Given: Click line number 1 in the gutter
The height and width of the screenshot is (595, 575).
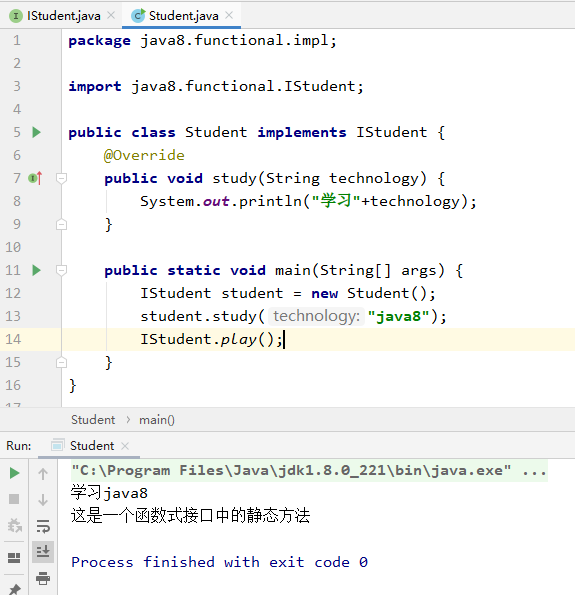Looking at the screenshot, I should 17,41.
